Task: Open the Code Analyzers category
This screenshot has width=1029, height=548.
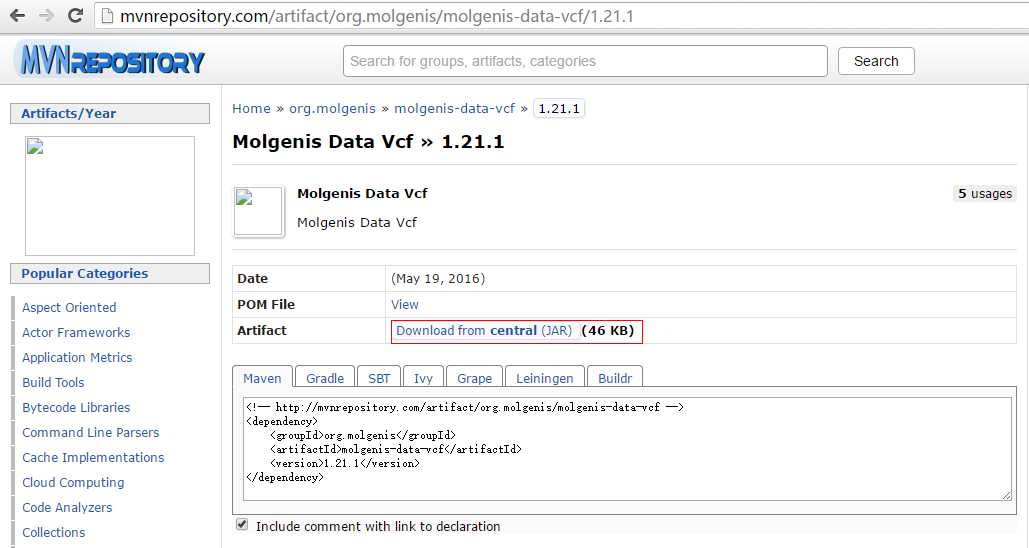Action: pos(67,507)
